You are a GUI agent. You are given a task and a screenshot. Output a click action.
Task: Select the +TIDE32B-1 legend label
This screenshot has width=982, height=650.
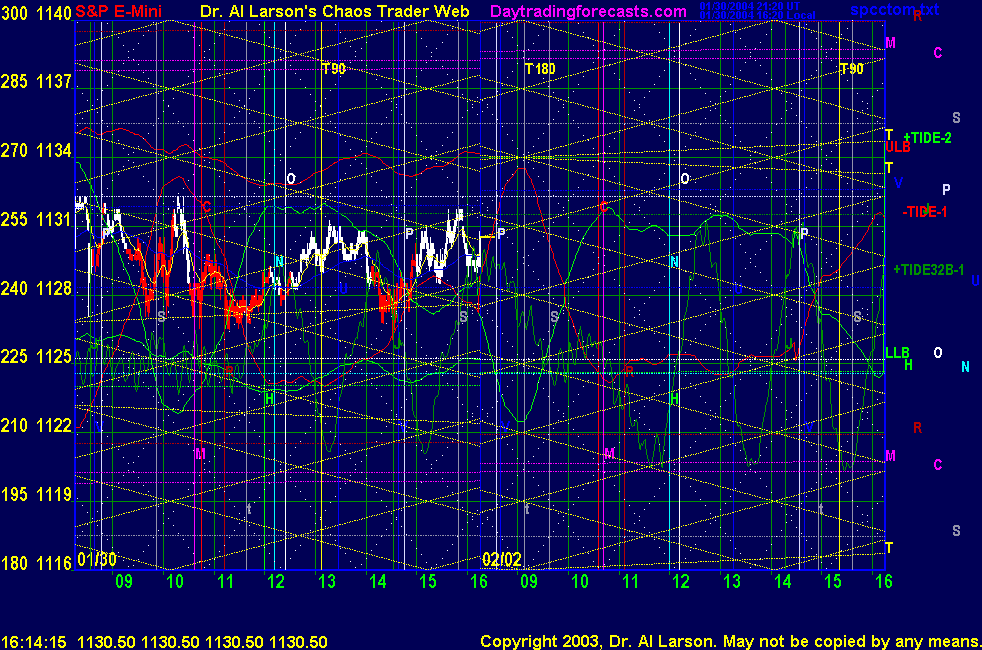pos(928,270)
